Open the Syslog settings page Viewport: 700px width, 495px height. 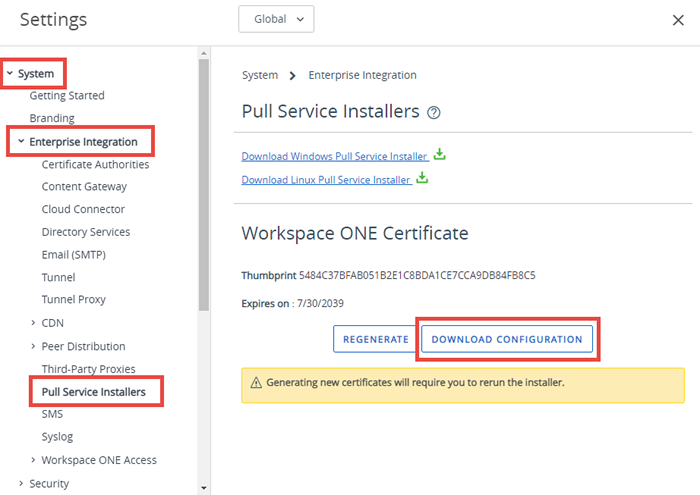tap(57, 437)
